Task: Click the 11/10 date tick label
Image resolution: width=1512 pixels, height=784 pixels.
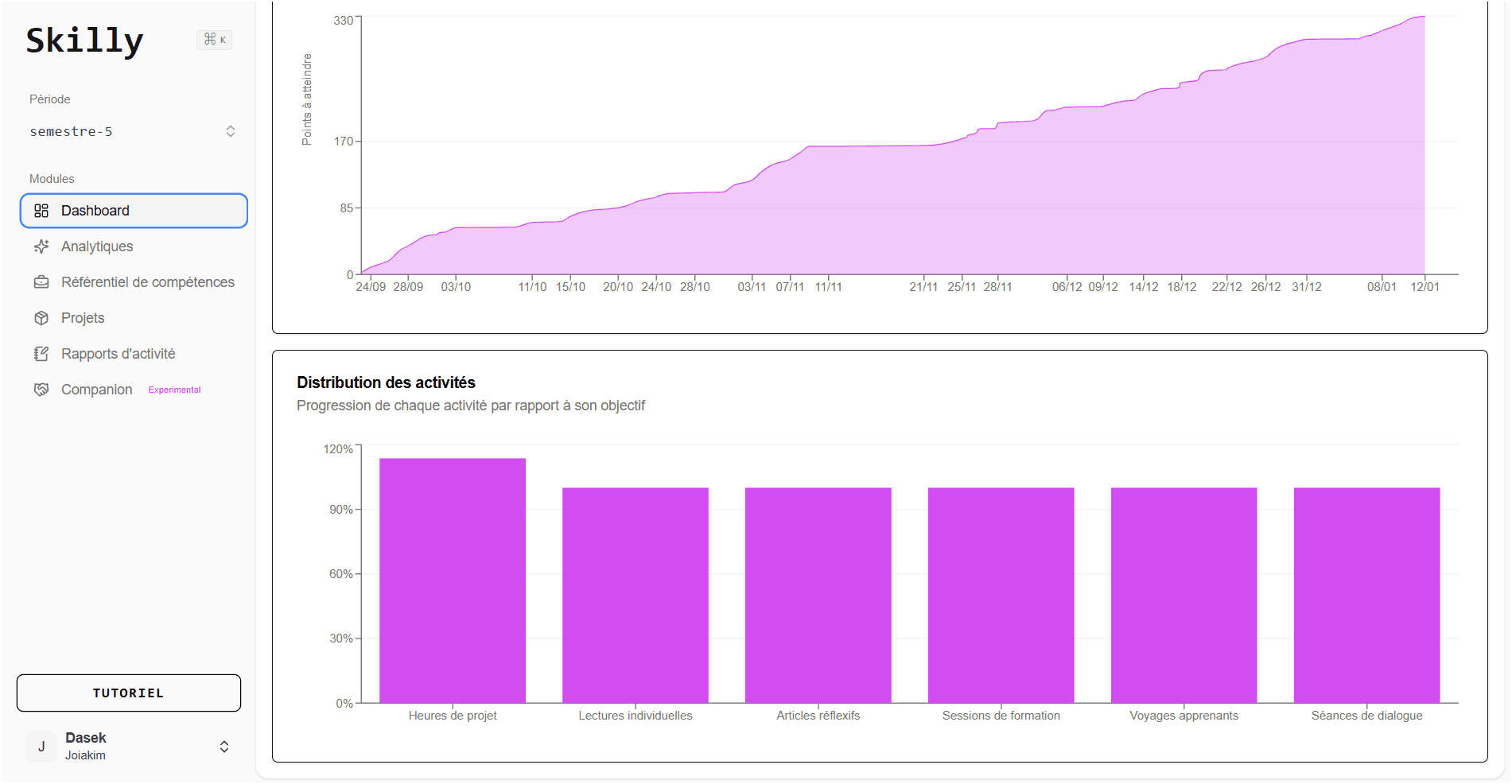Action: pos(532,287)
